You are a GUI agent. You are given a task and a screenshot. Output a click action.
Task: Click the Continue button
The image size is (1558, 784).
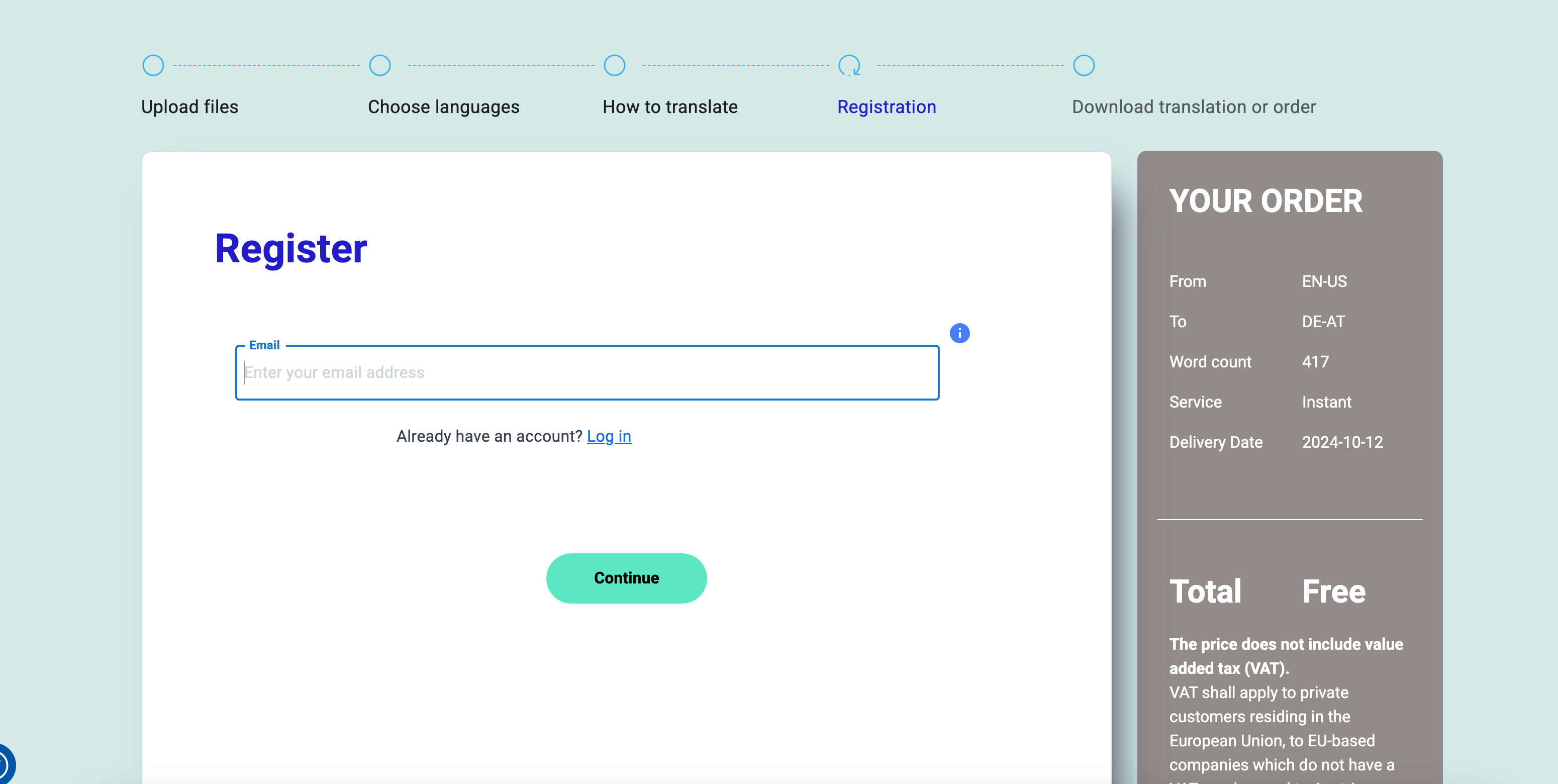pos(626,578)
